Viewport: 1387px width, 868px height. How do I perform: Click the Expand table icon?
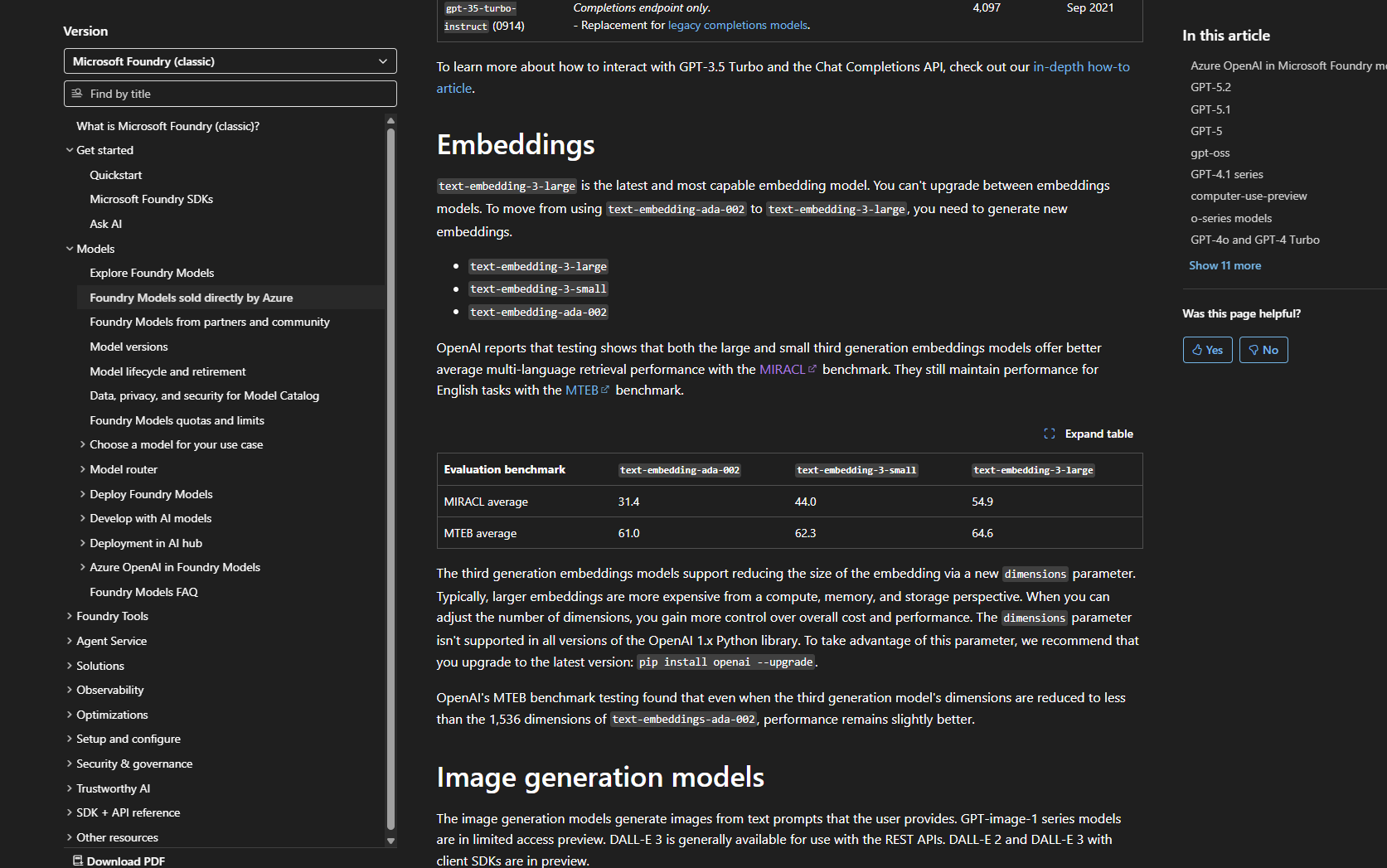click(1050, 434)
